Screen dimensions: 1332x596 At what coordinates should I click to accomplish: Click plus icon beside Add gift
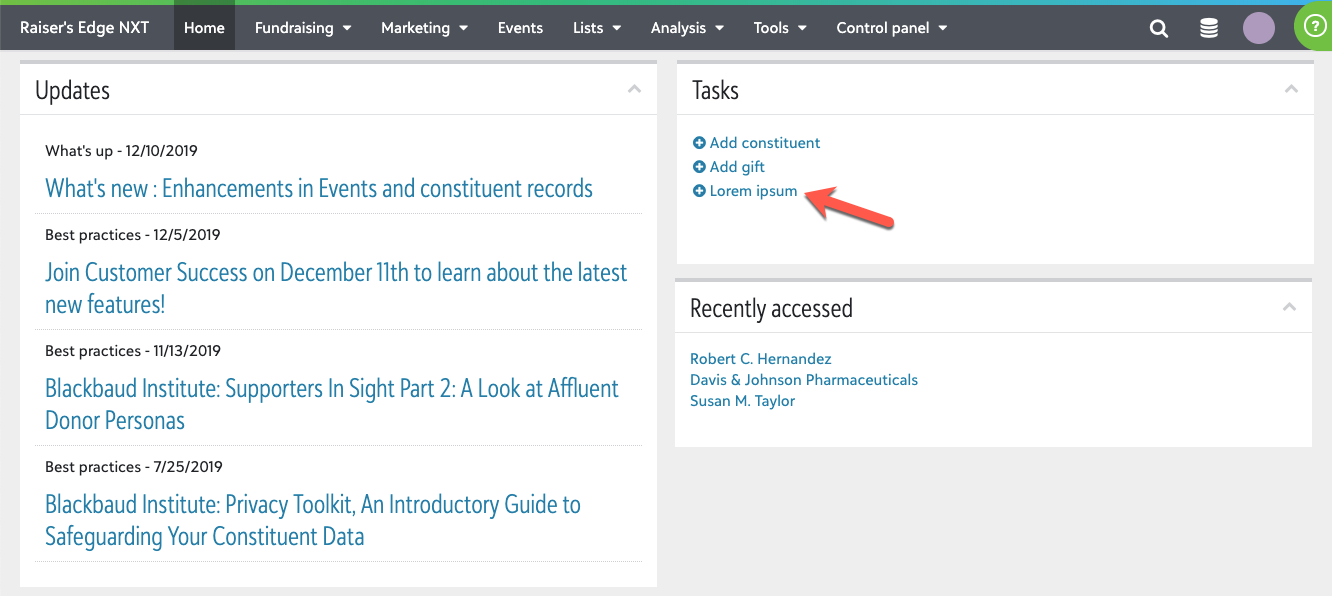point(699,167)
